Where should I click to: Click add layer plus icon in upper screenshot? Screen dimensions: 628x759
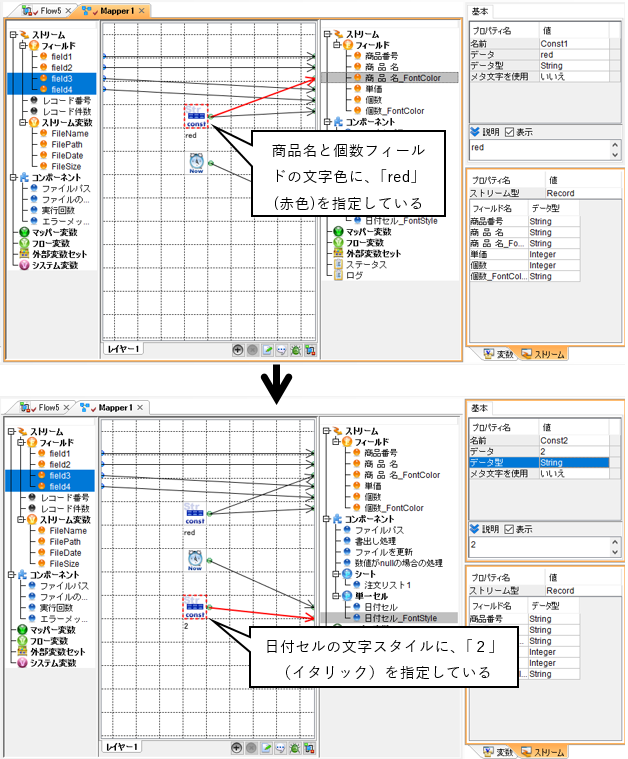(x=237, y=349)
